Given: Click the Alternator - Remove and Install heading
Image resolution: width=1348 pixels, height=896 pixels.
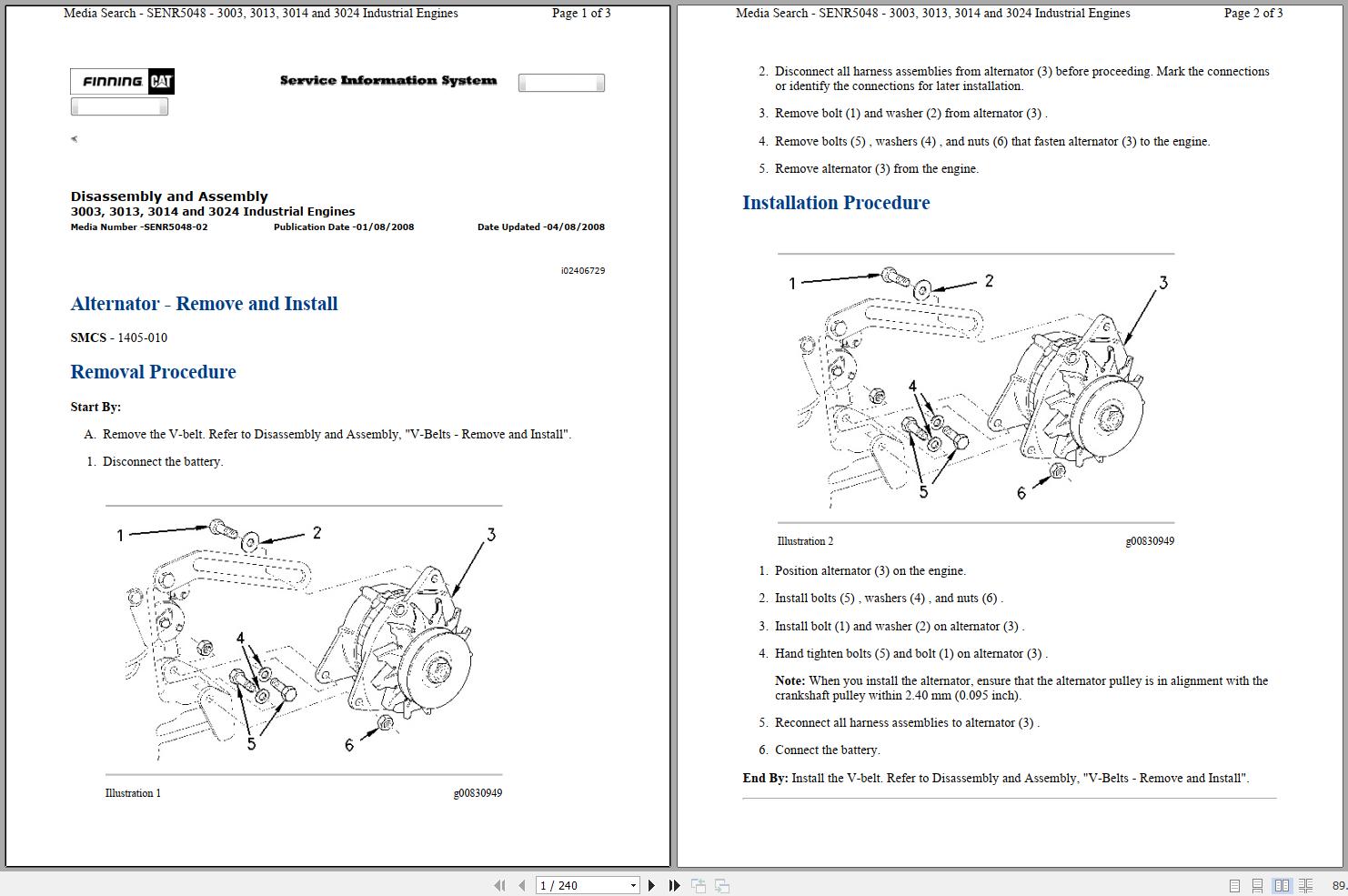Looking at the screenshot, I should coord(204,303).
